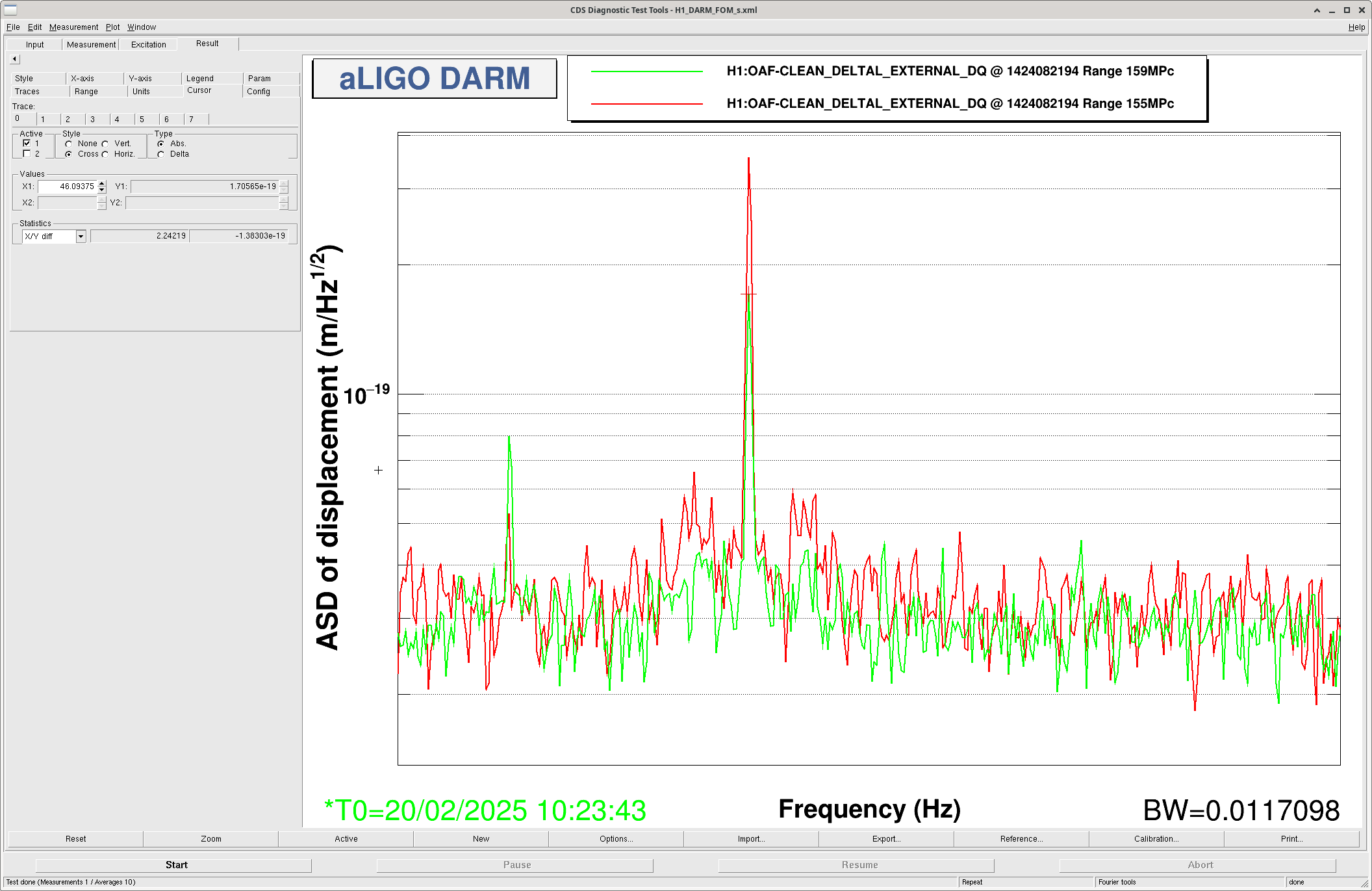This screenshot has height=891, width=1372.
Task: Switch to the Measurement tab
Action: tap(91, 45)
